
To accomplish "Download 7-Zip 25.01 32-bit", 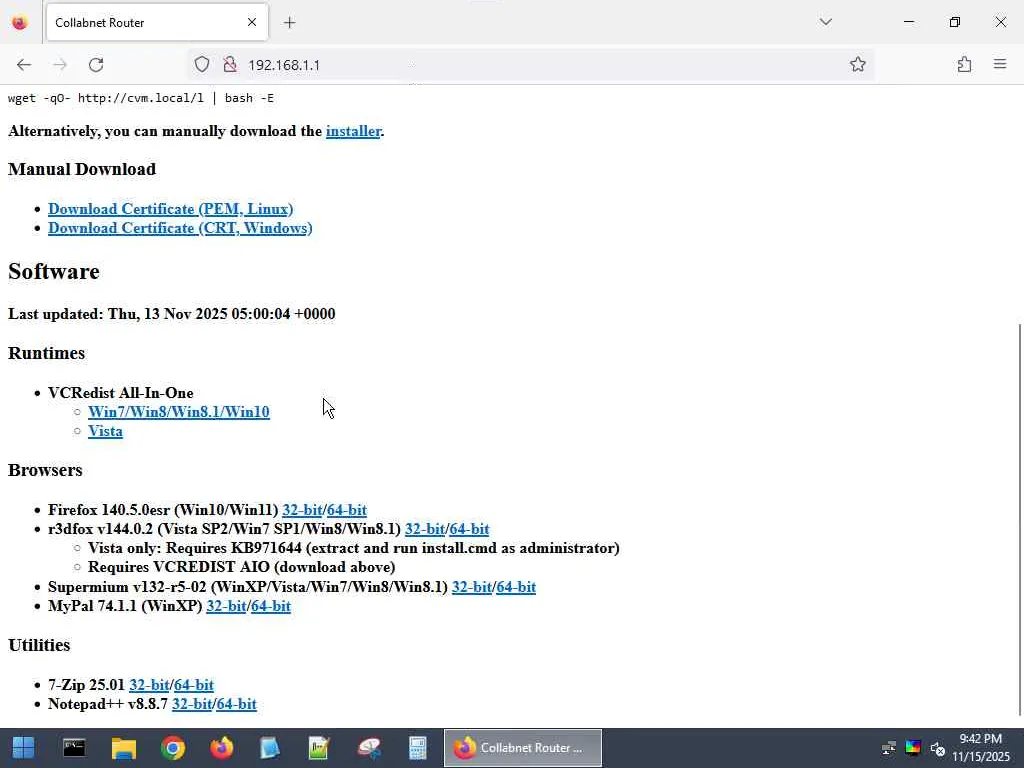I will 150,685.
